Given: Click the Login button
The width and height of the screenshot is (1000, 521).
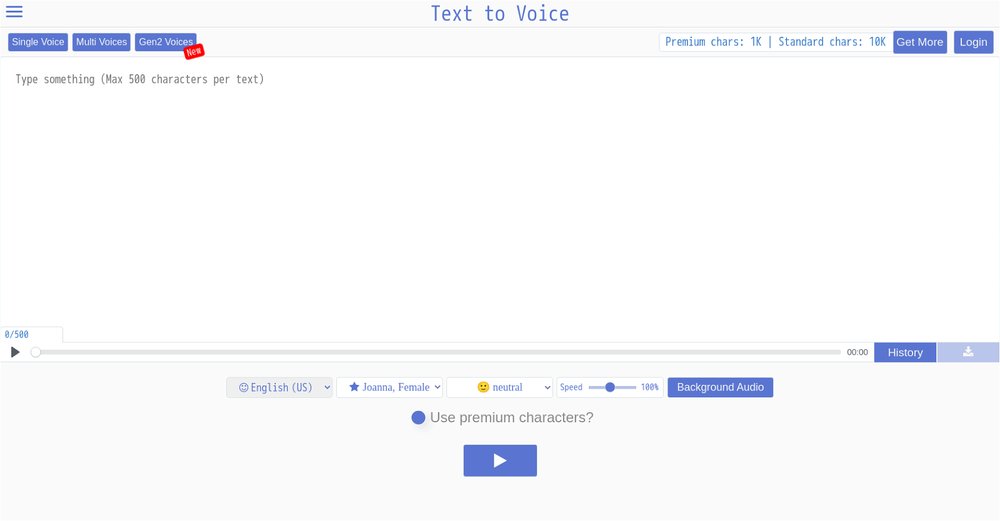Looking at the screenshot, I should 973,42.
